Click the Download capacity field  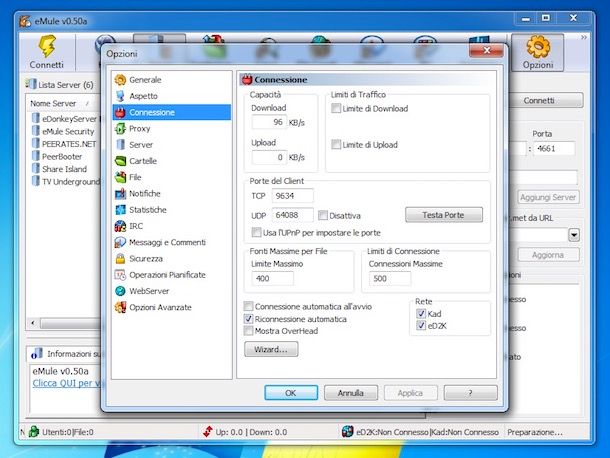pyautogui.click(x=269, y=122)
